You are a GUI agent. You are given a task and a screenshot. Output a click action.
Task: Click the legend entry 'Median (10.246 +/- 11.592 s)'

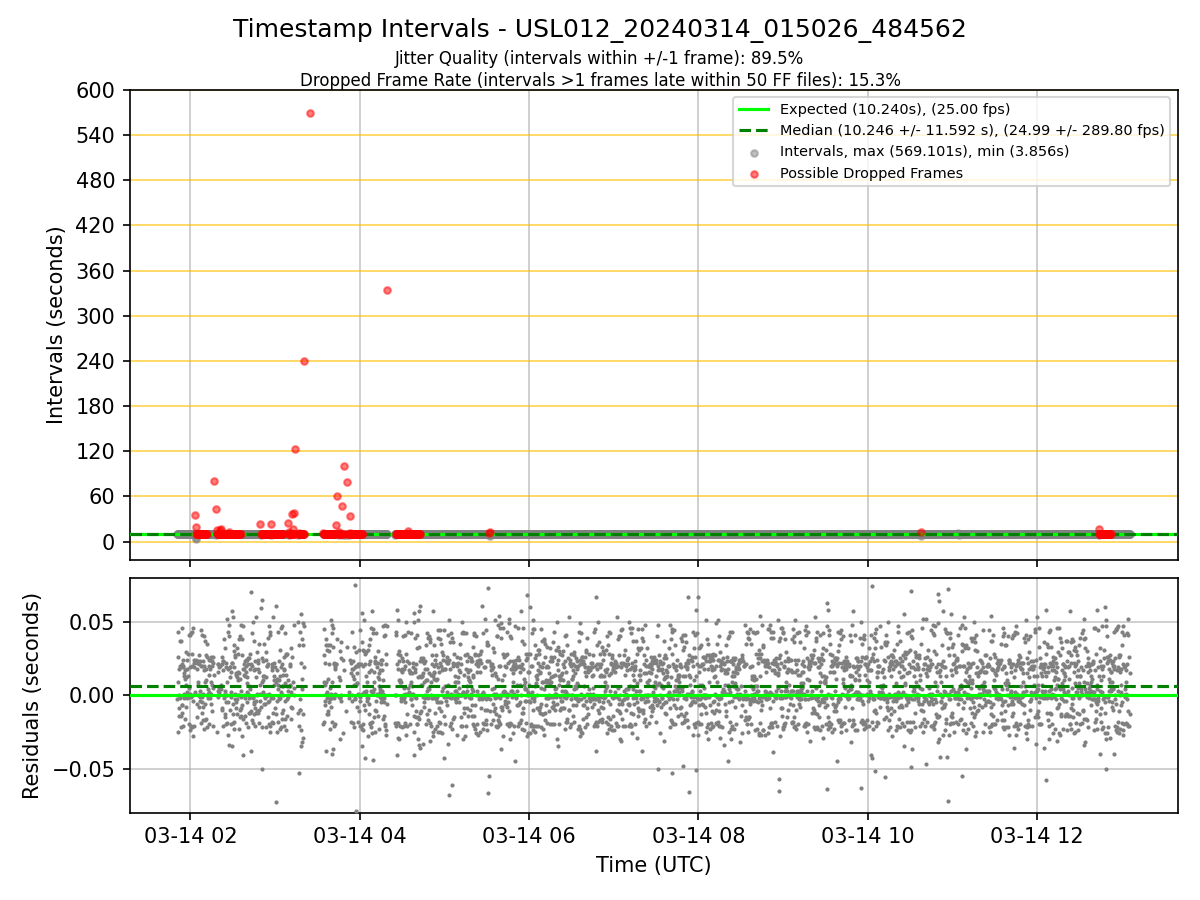pos(972,130)
